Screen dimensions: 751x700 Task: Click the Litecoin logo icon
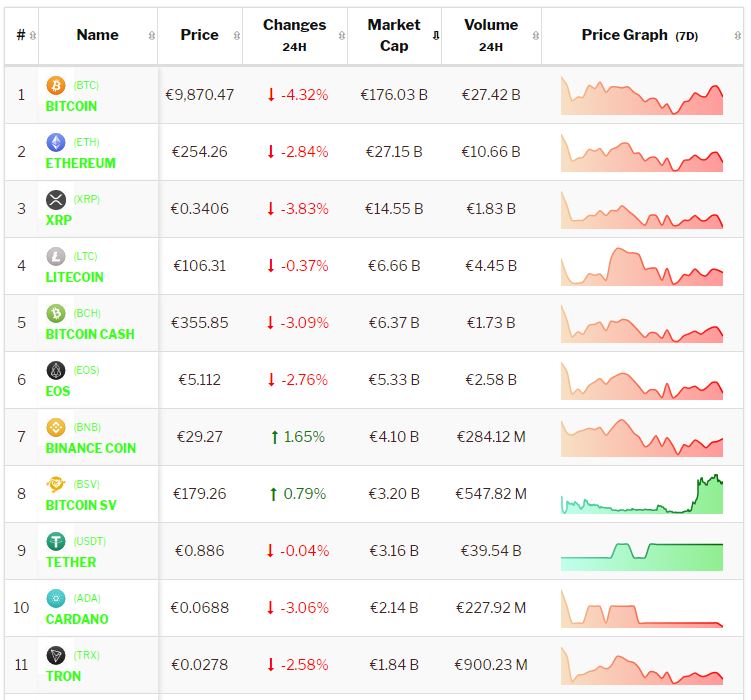pos(56,257)
